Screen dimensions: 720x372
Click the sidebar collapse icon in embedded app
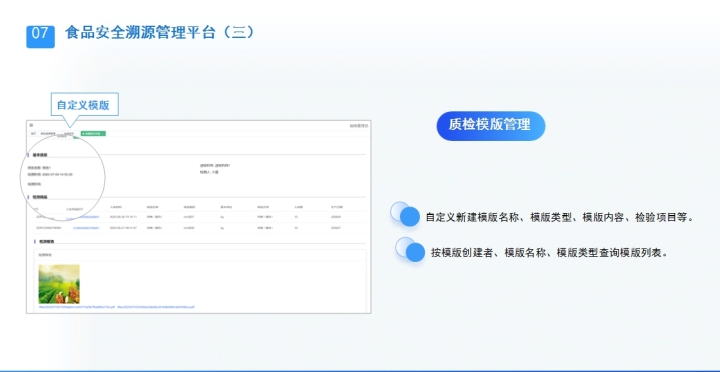(31, 125)
